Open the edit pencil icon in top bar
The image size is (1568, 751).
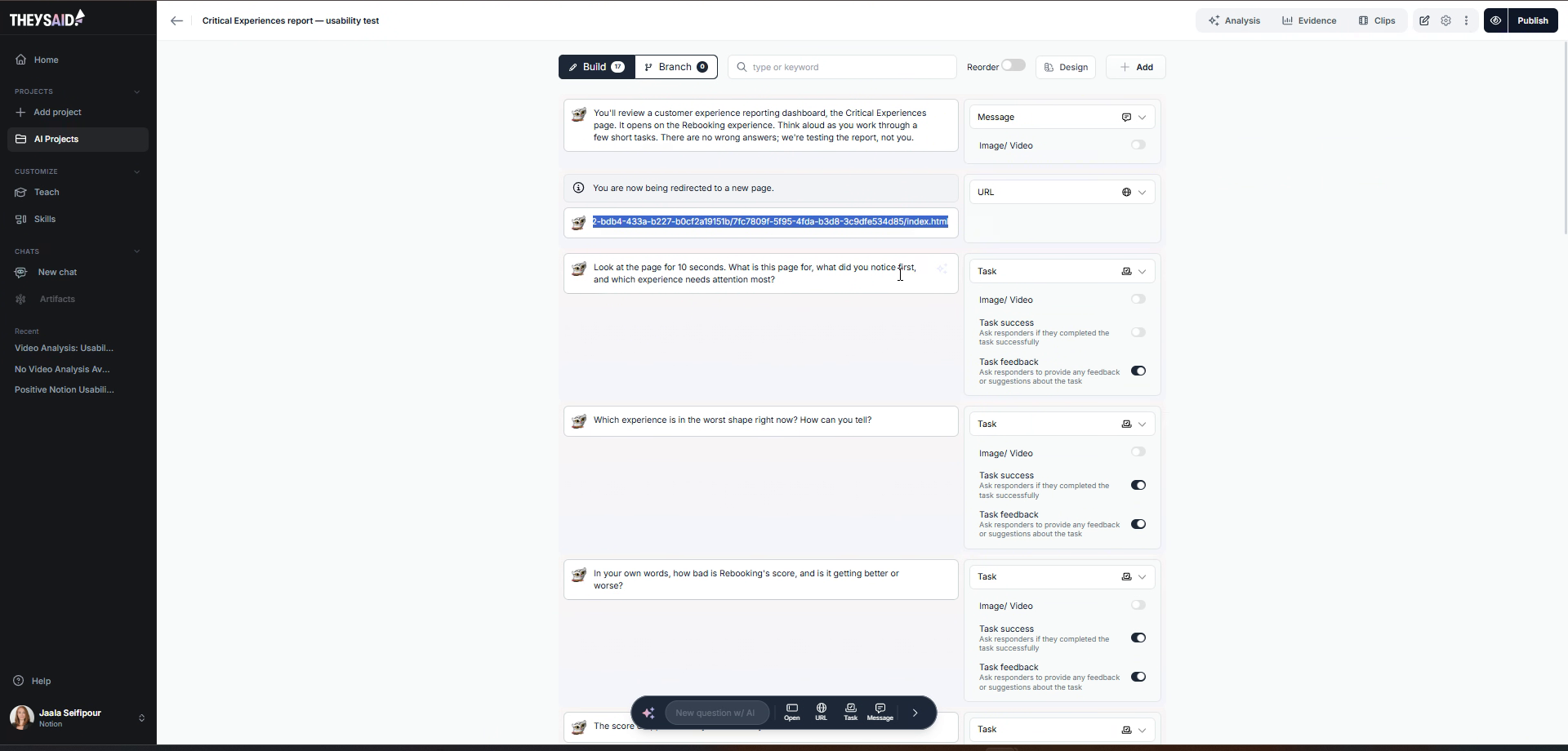pos(1424,21)
